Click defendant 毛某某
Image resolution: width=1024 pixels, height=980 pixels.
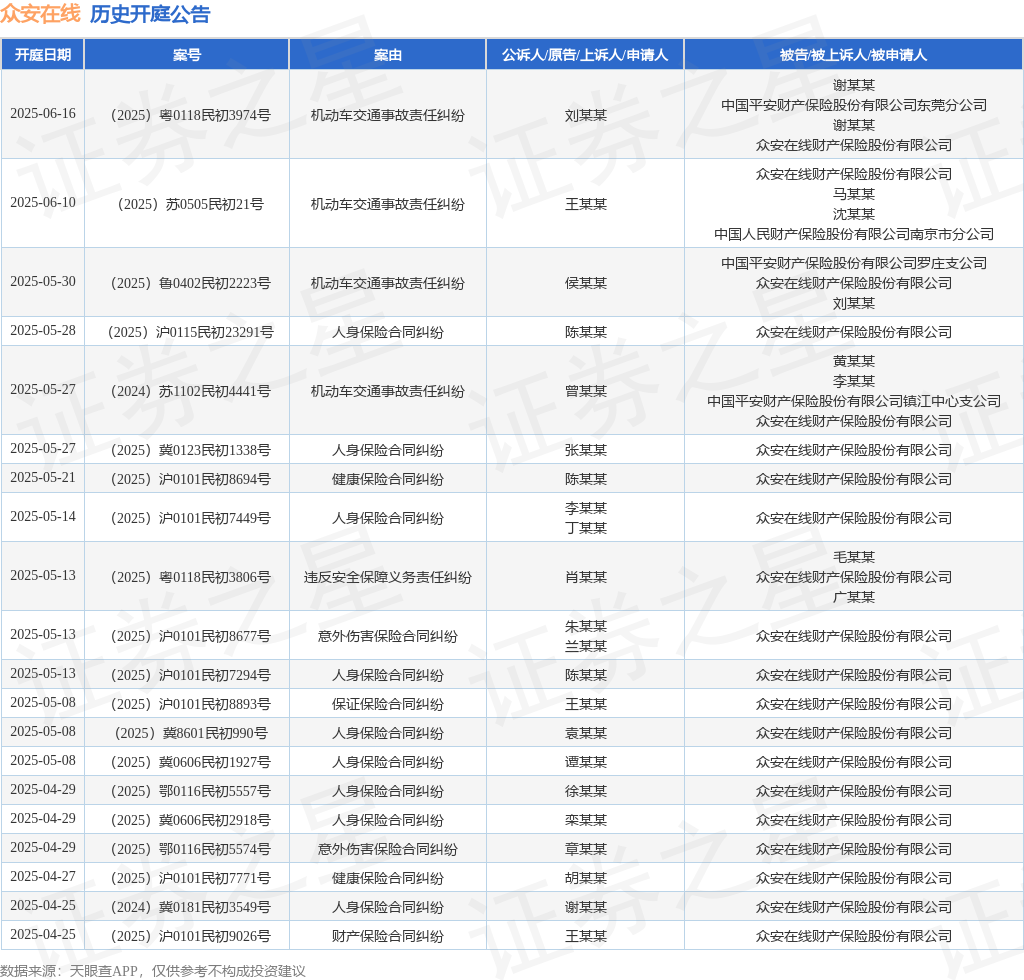[x=854, y=557]
